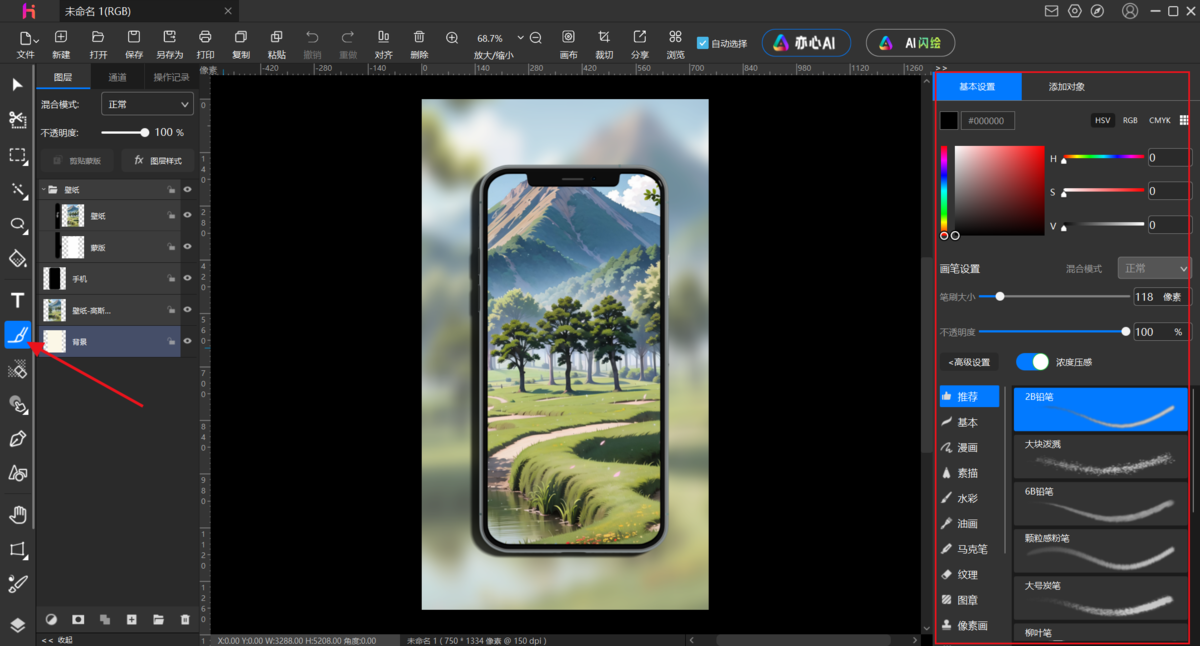This screenshot has width=1200, height=646.
Task: Click the 亦心AI button
Action: pos(805,43)
